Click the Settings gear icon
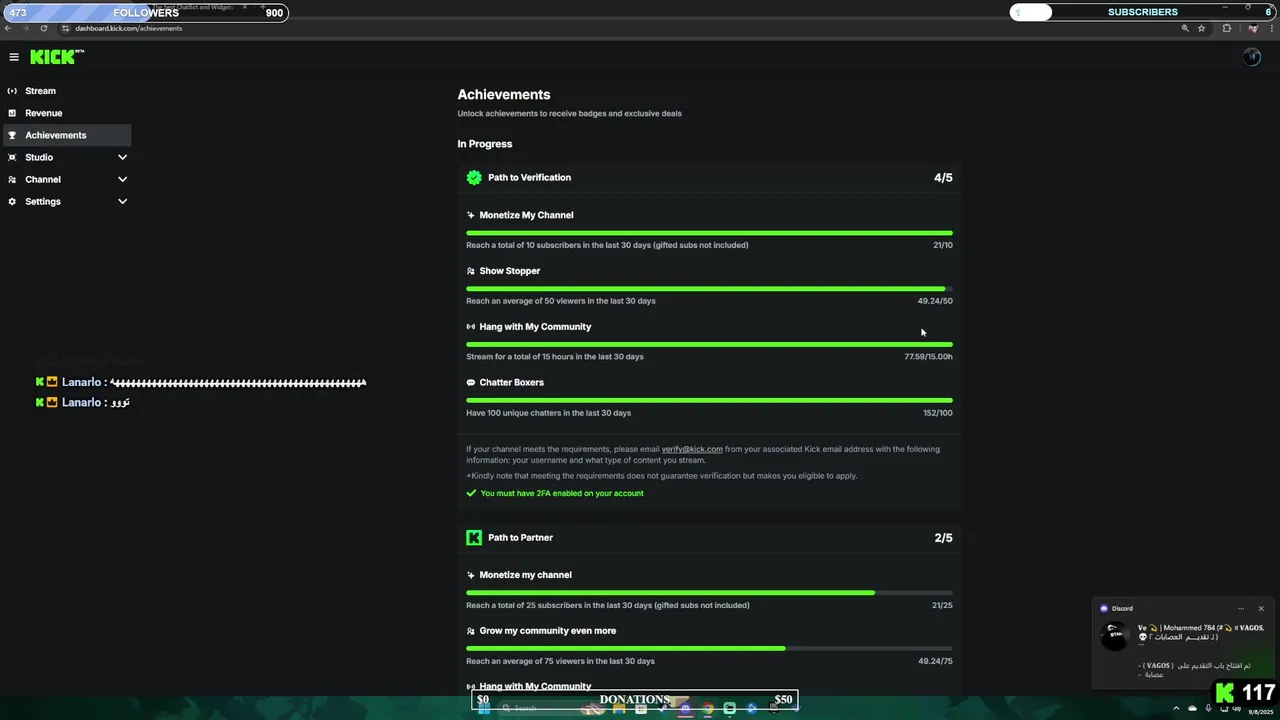1280x720 pixels. tap(12, 201)
